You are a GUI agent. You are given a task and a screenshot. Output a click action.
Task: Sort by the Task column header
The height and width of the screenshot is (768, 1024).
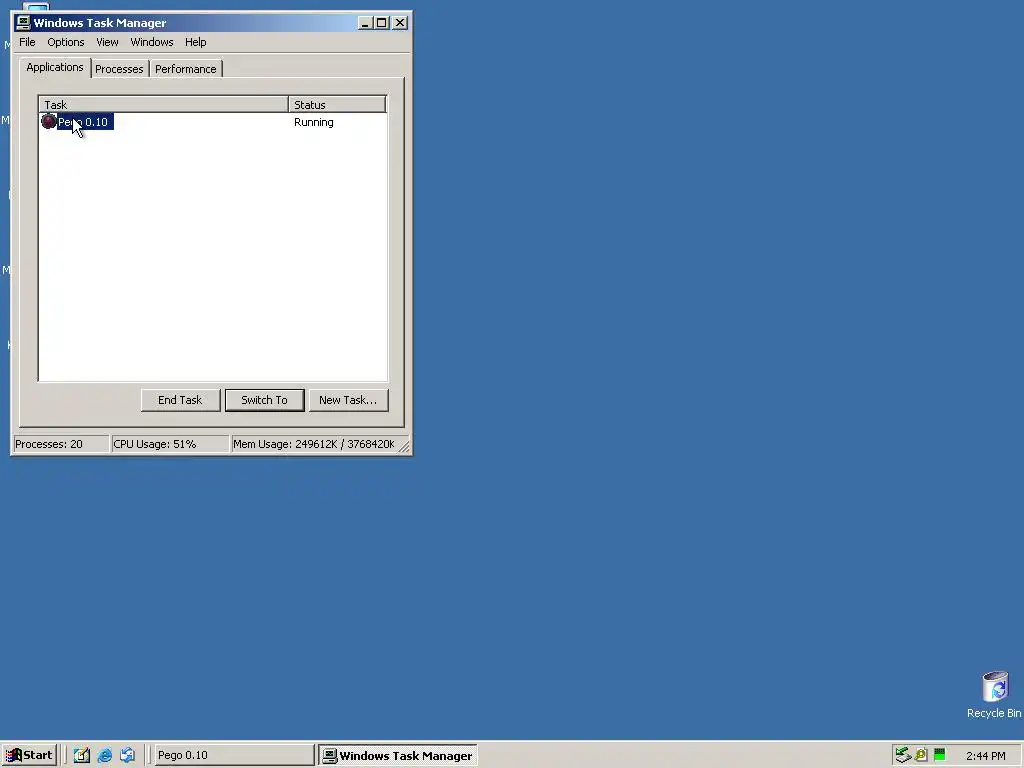[x=164, y=104]
